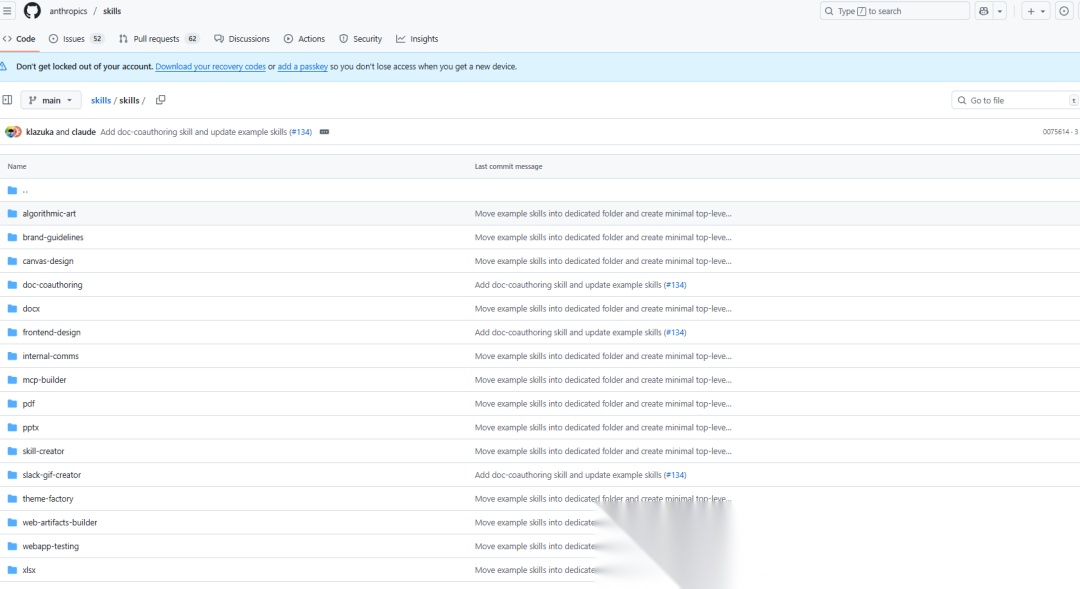Follow the add a passkey link

[302, 67]
